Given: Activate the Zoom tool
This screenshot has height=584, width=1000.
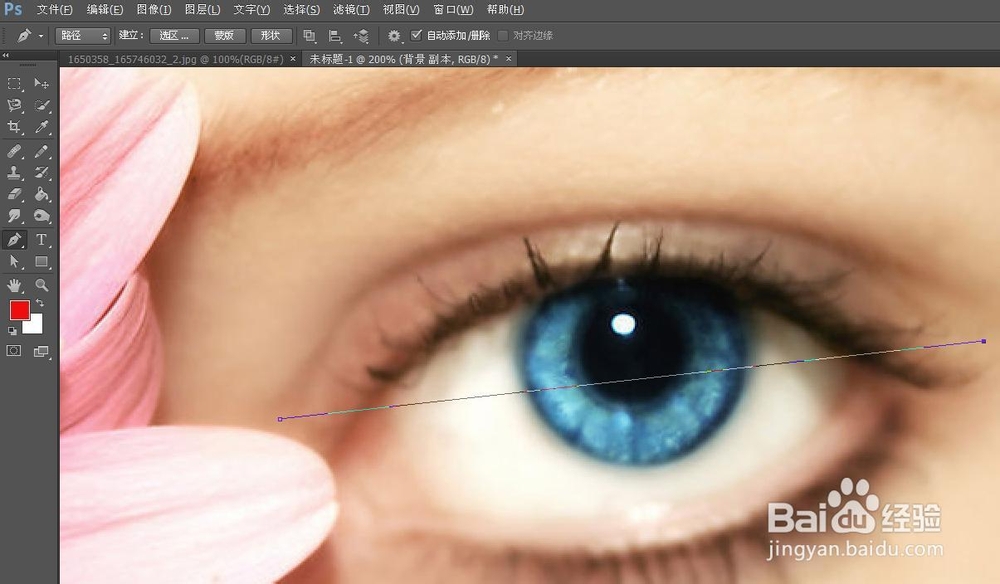Looking at the screenshot, I should click(40, 285).
